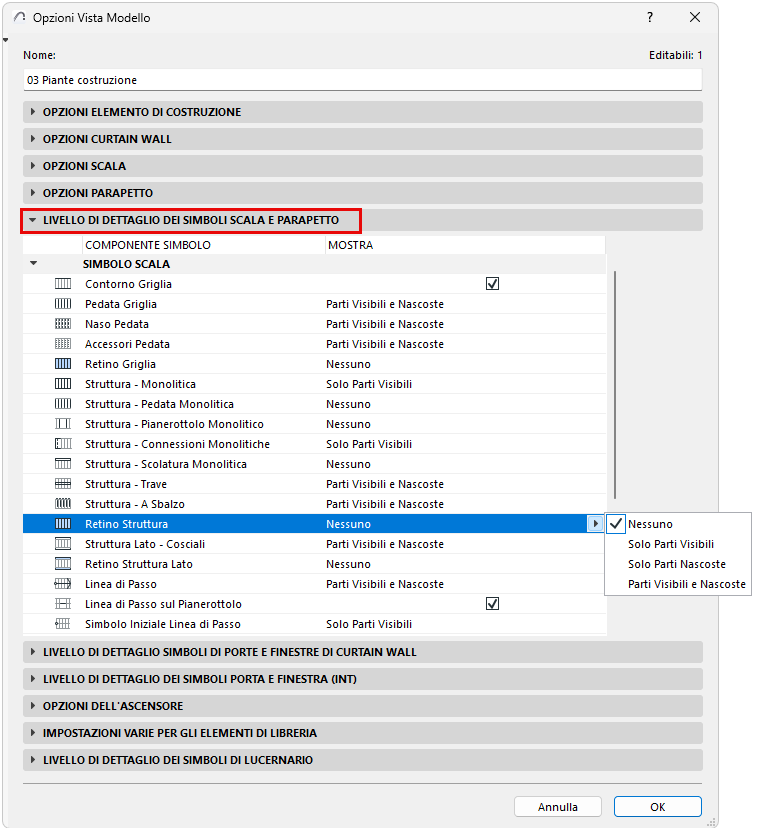This screenshot has height=828, width=772.
Task: Click the Mostra column header
Action: (x=465, y=245)
